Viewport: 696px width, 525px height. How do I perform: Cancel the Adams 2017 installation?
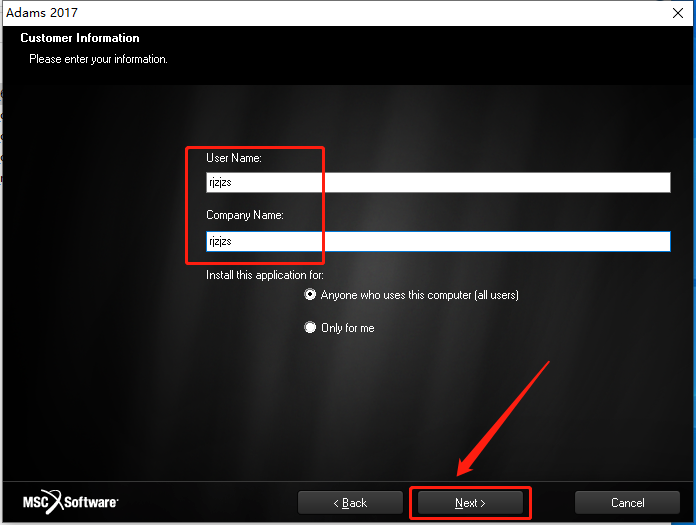point(627,503)
